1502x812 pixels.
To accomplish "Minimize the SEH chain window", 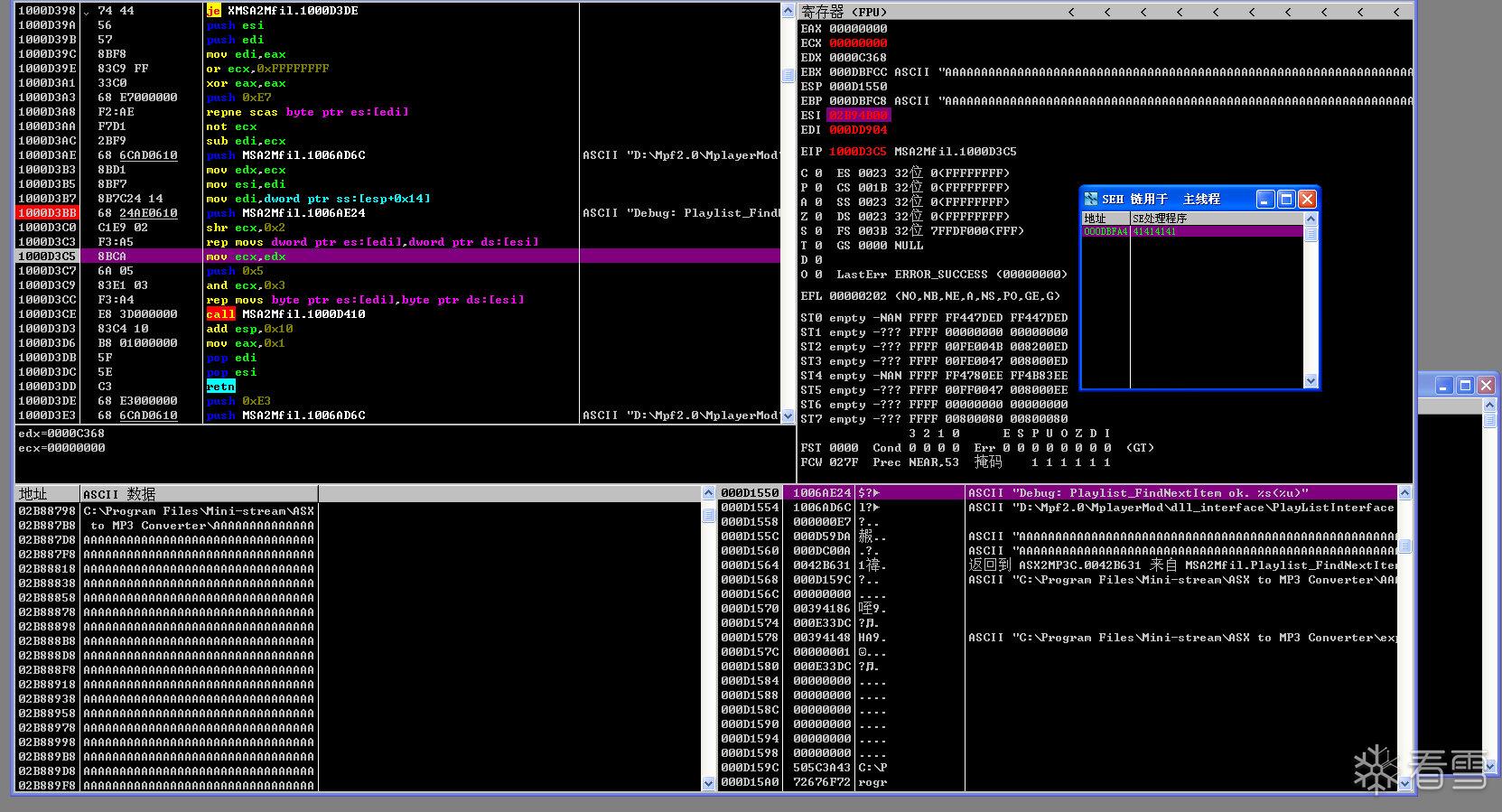I will [x=1265, y=199].
